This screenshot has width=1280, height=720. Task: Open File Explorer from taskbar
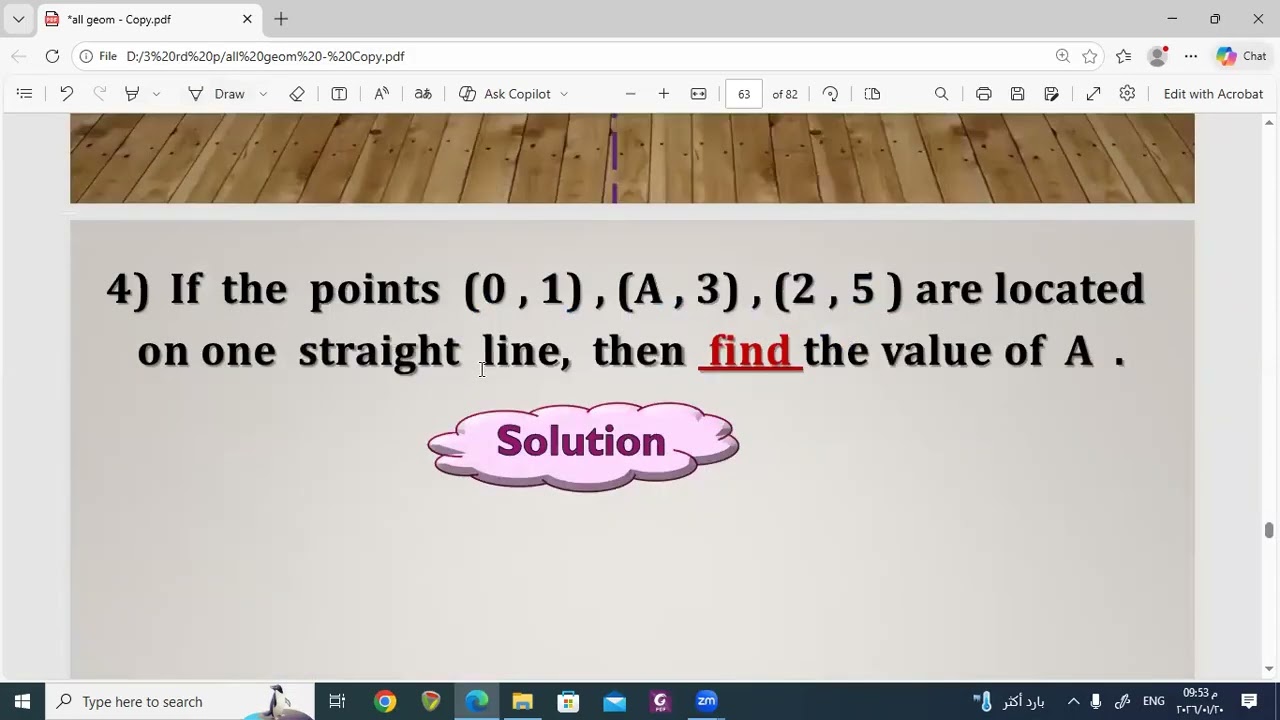[x=522, y=701]
